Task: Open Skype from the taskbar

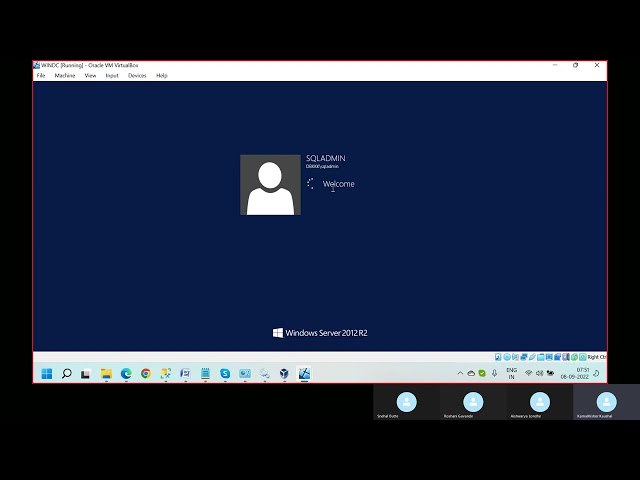Action: [225, 373]
